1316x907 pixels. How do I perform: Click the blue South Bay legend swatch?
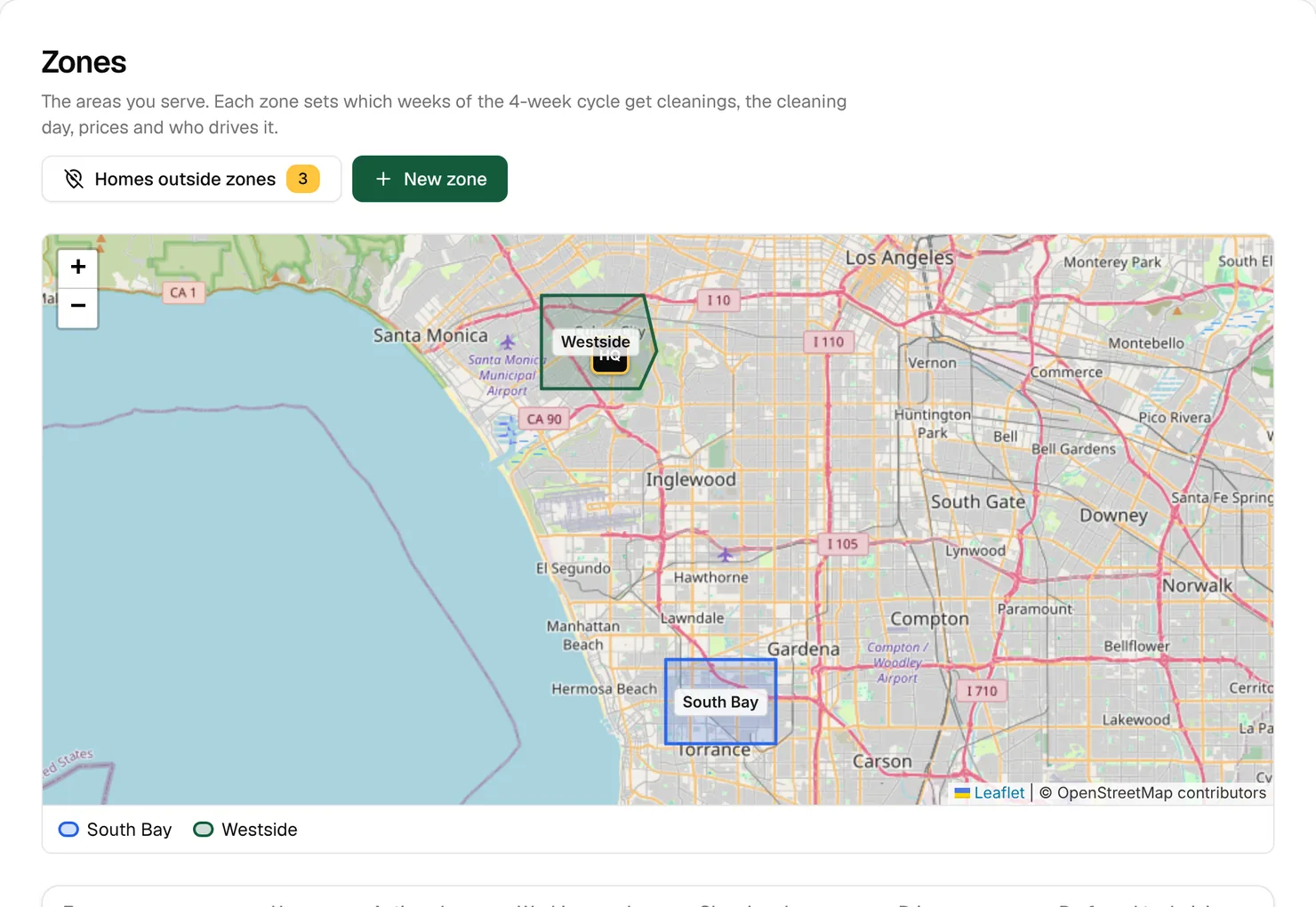click(68, 830)
